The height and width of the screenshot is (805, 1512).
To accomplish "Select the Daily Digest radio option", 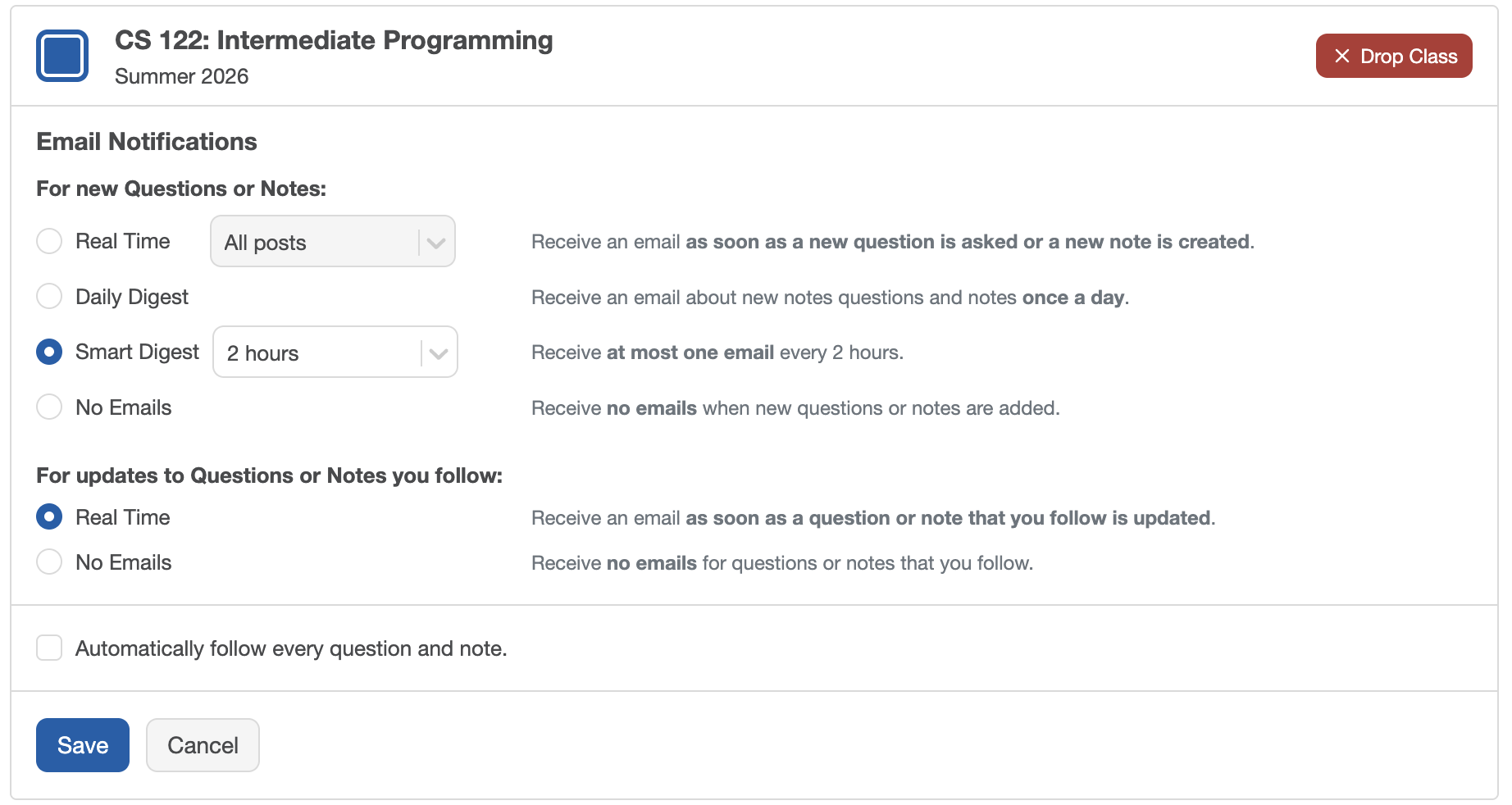I will 49,297.
